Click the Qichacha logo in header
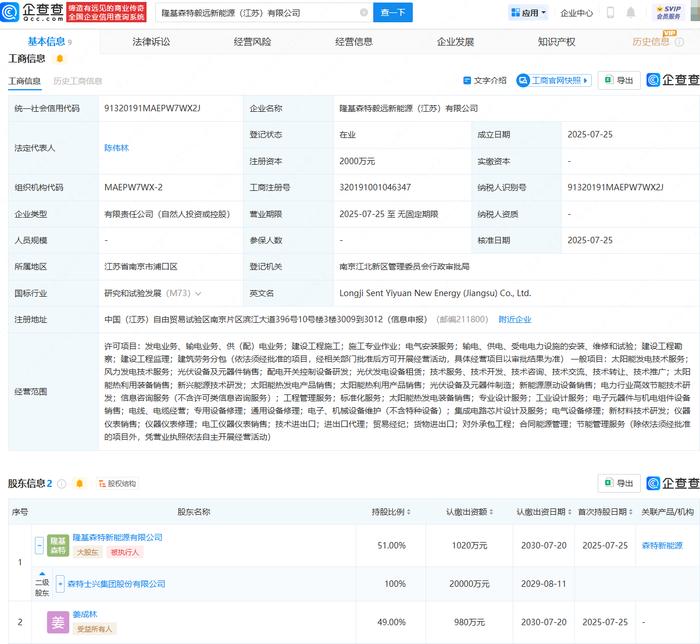This screenshot has height=644, width=700. [x=32, y=12]
